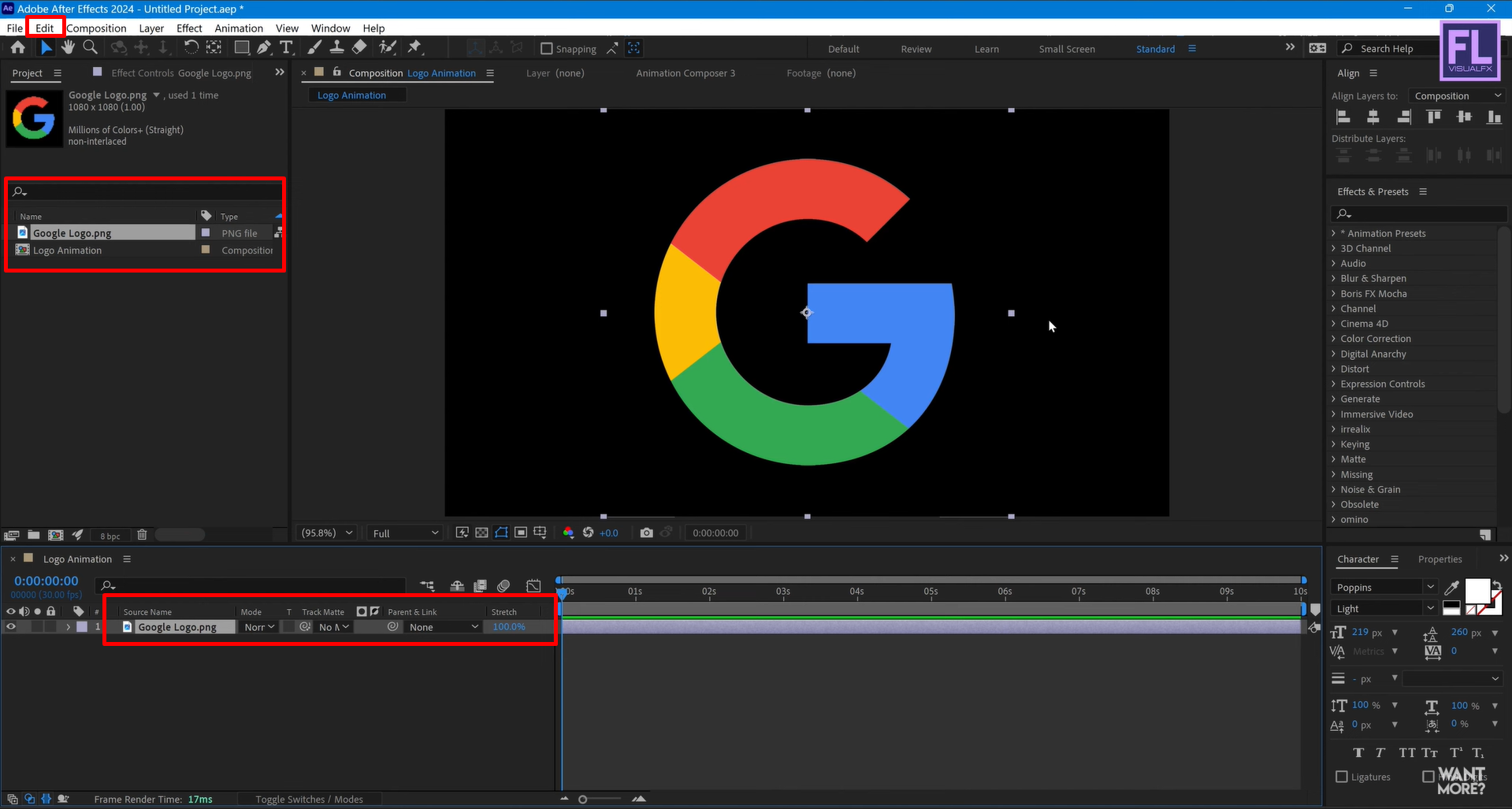Screen dimensions: 1512x809
Task: Open the Align Layers to Composition dropdown
Action: pos(1457,96)
